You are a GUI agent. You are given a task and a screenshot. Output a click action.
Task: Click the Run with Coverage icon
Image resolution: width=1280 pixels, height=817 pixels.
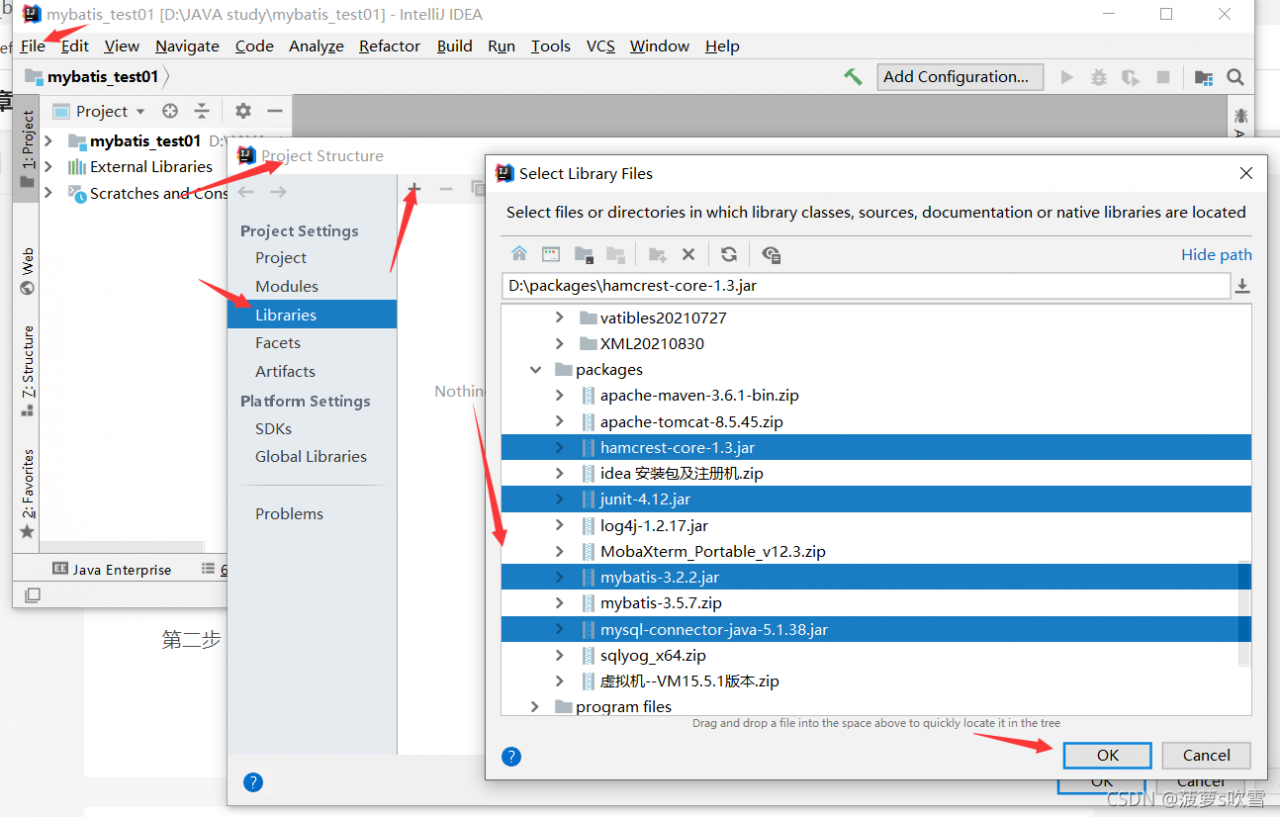coord(1131,77)
